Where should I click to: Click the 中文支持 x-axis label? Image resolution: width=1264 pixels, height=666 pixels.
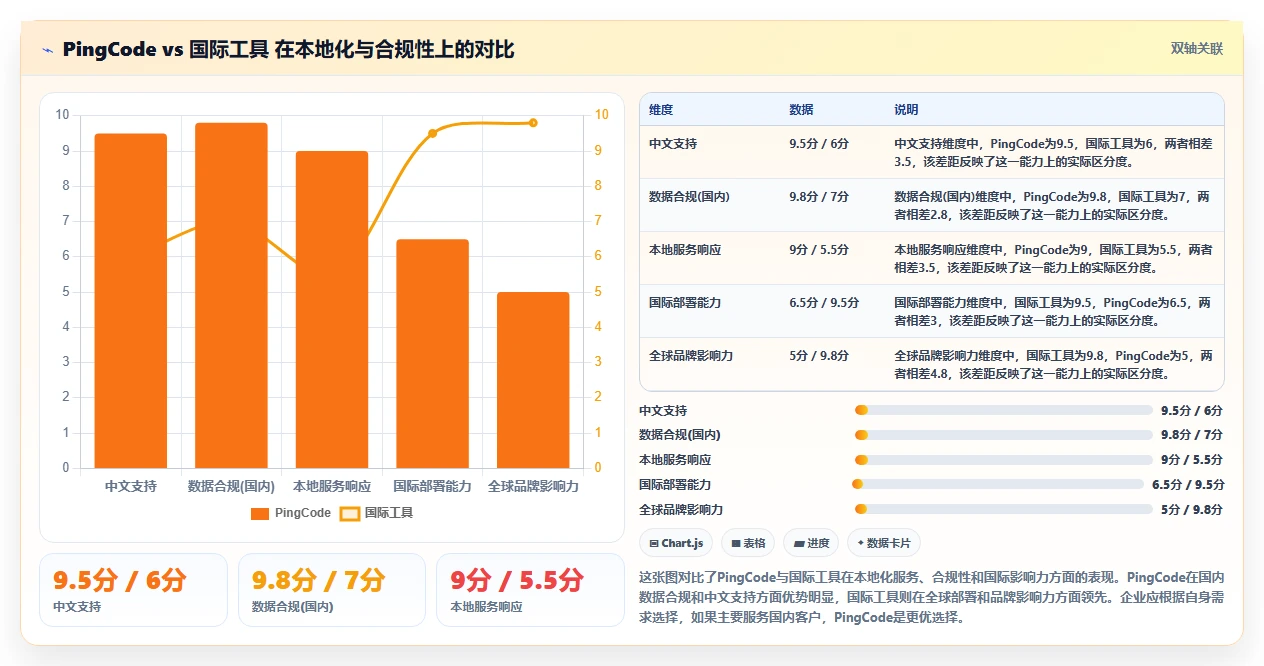coord(131,487)
